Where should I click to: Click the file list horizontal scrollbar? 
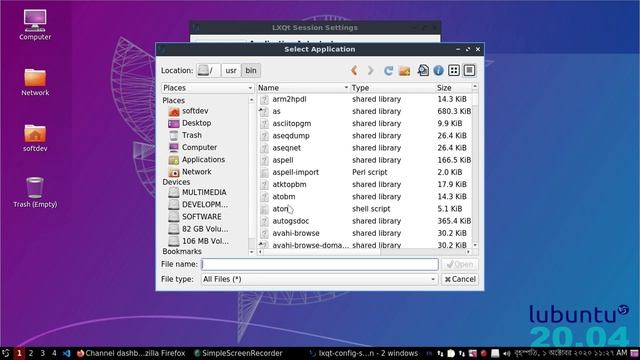pos(364,252)
